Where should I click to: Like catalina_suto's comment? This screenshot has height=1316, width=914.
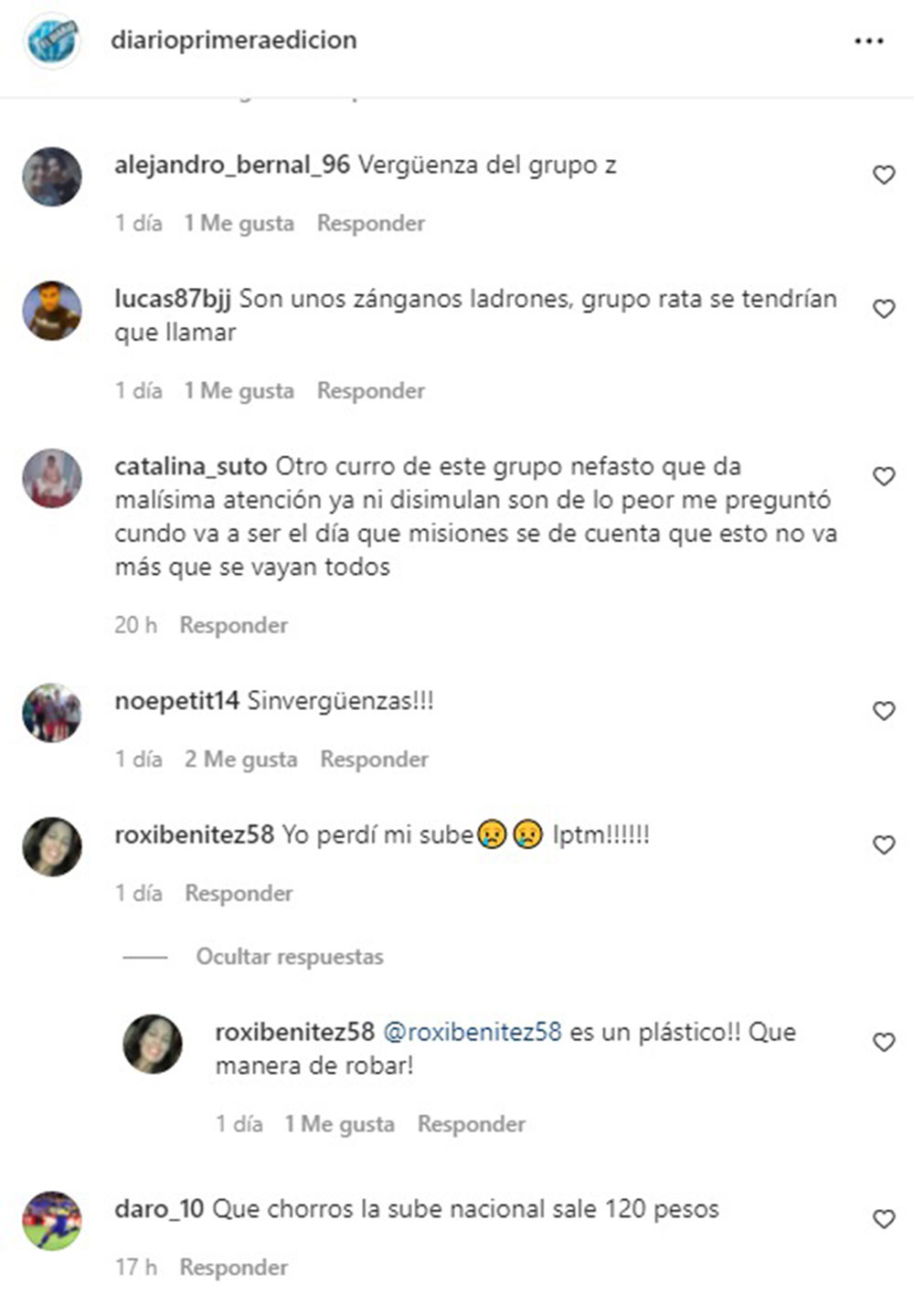[884, 476]
